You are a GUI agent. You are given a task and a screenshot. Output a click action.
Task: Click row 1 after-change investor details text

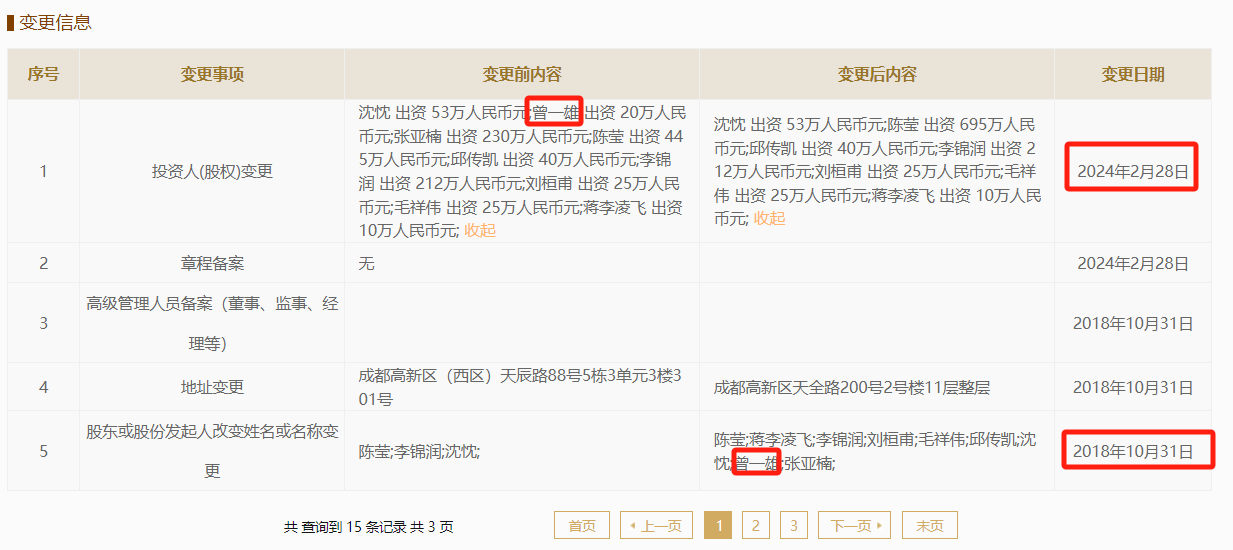click(x=877, y=171)
